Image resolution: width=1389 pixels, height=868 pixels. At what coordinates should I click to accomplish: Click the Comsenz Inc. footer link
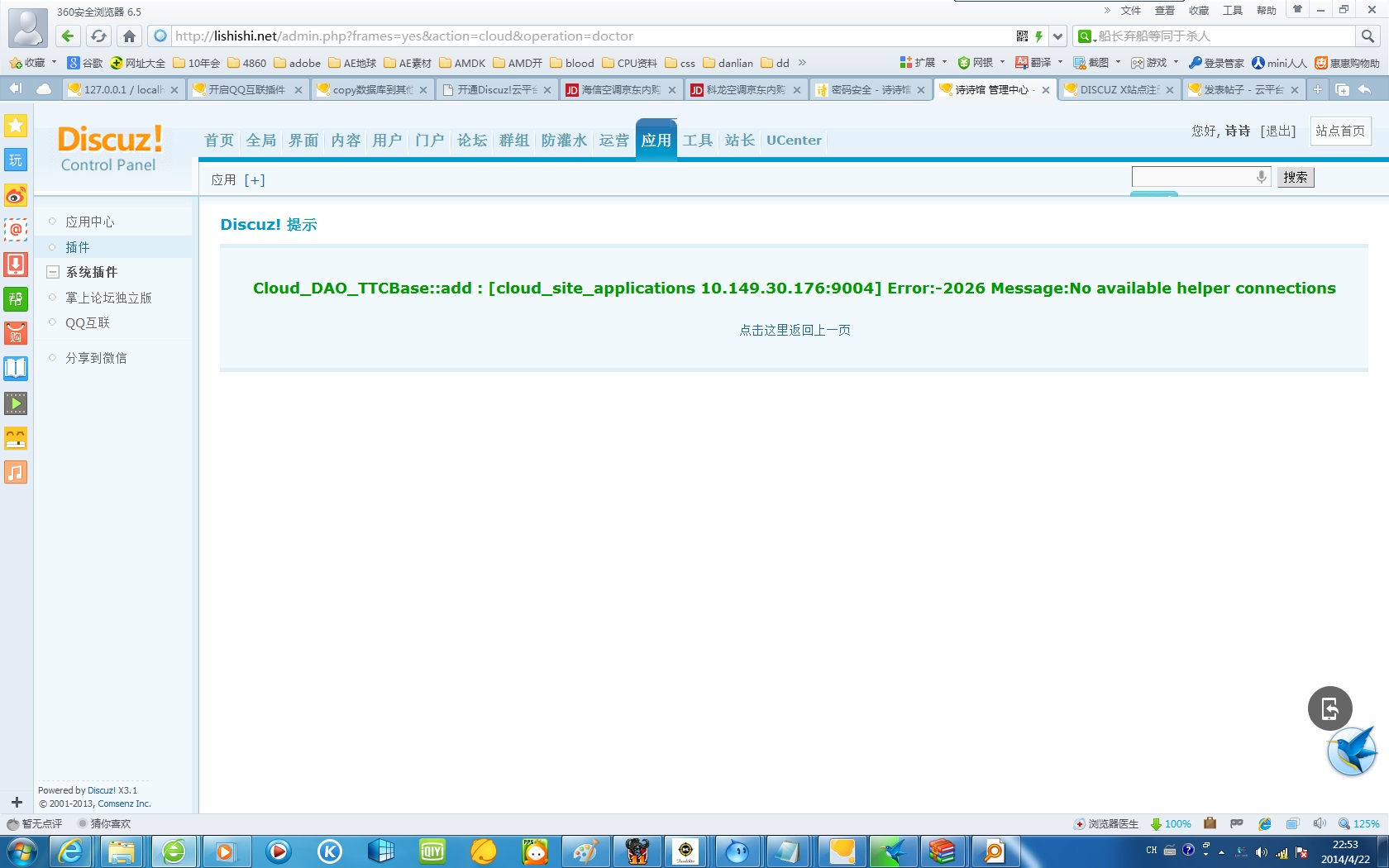click(x=124, y=804)
